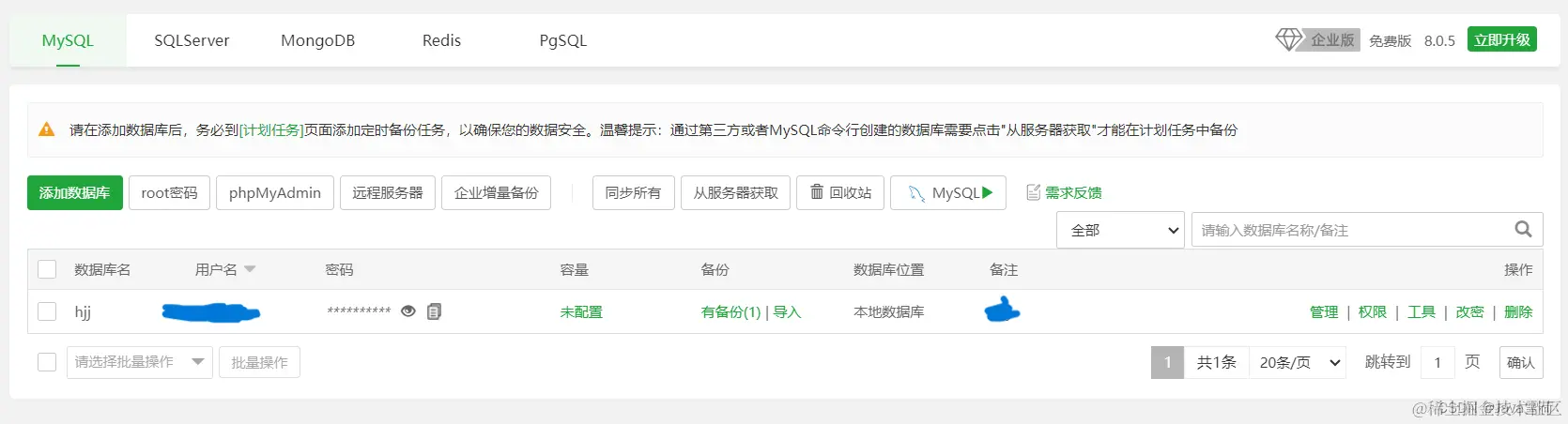Open the 计划任务 link in notice

point(271,129)
